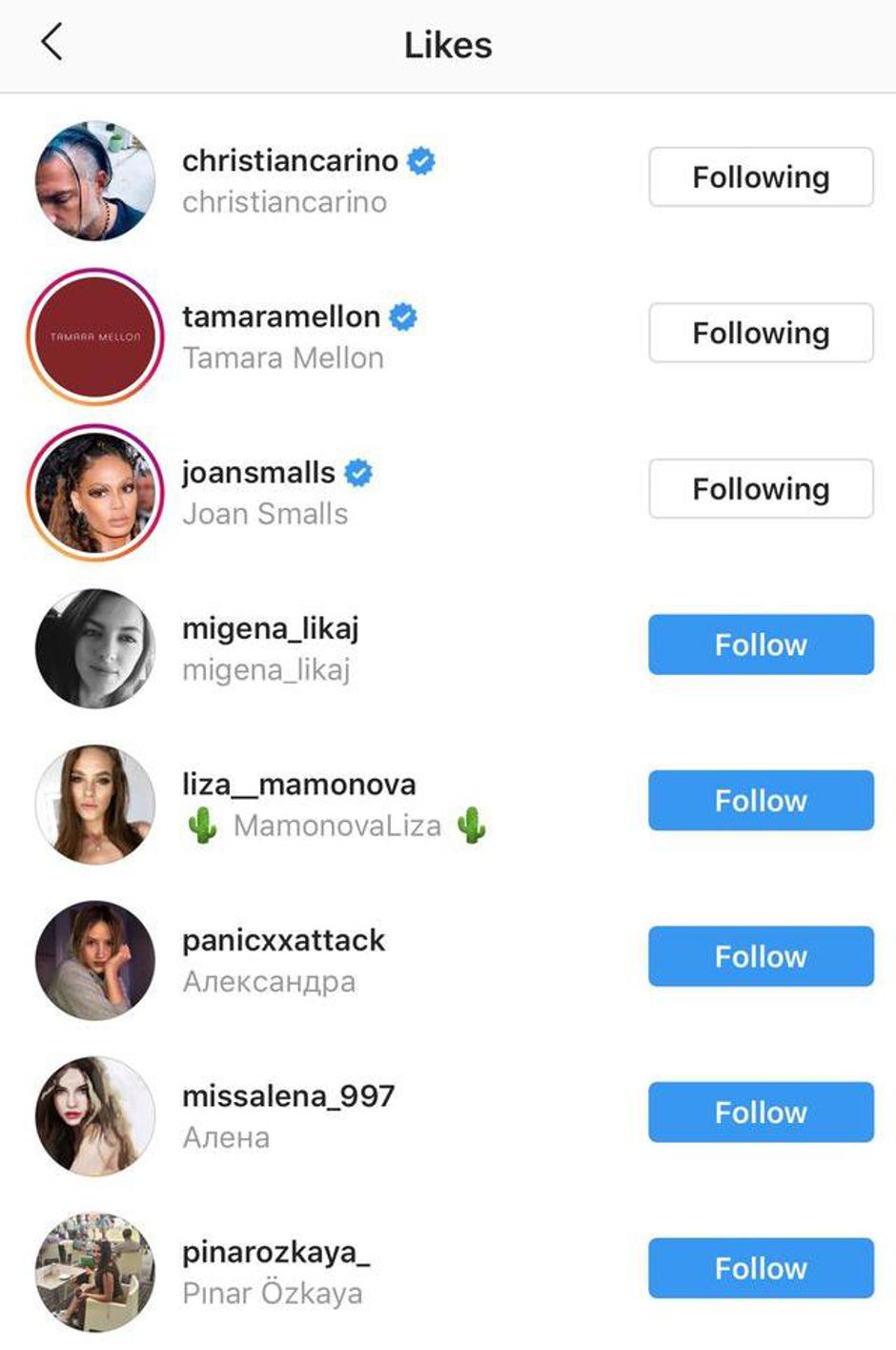Follow liza__mamonova
This screenshot has height=1350, width=896.
point(761,801)
